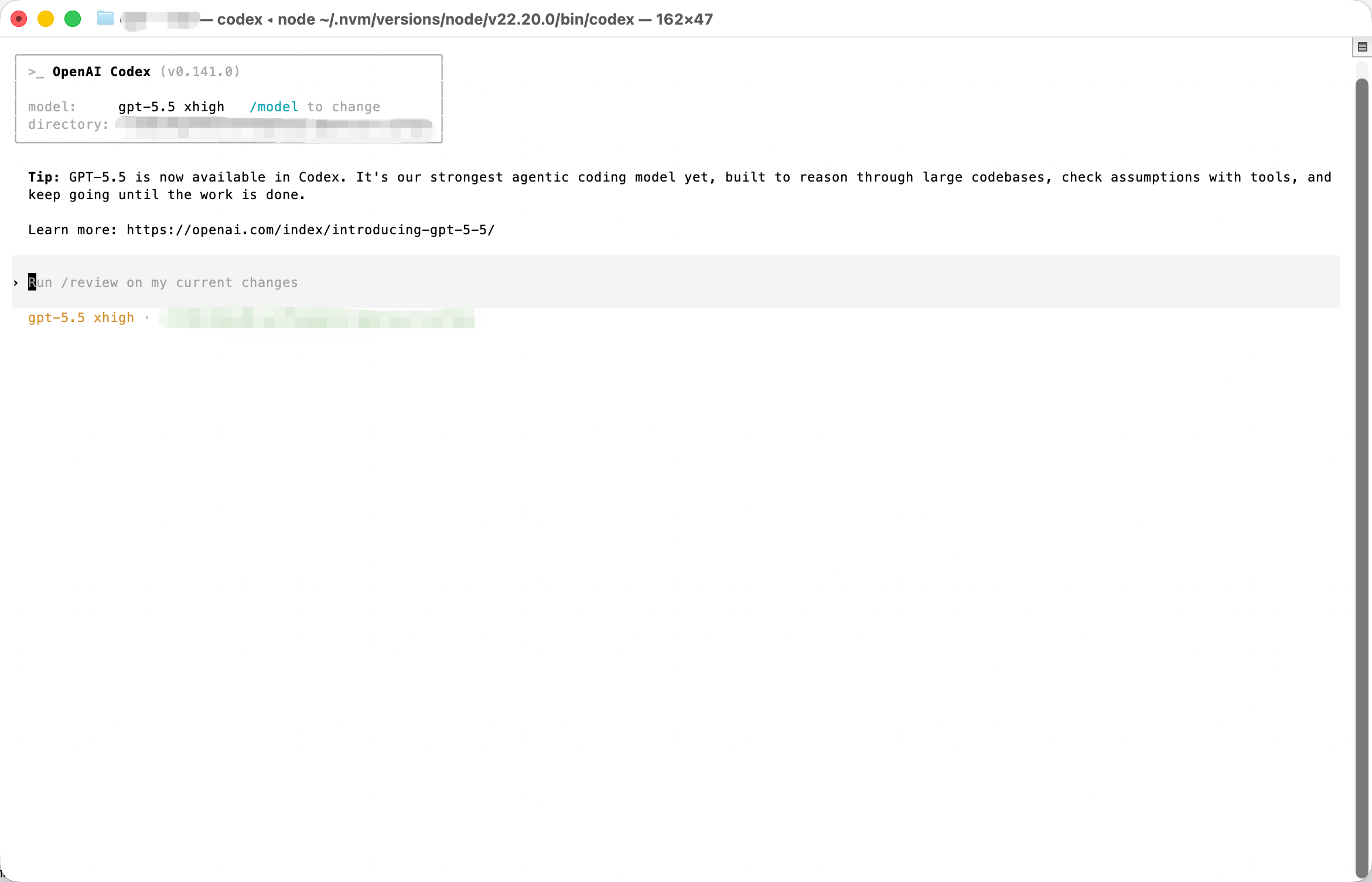Viewport: 1372px width, 882px height.
Task: Click the green zoom window button
Action: click(x=73, y=19)
